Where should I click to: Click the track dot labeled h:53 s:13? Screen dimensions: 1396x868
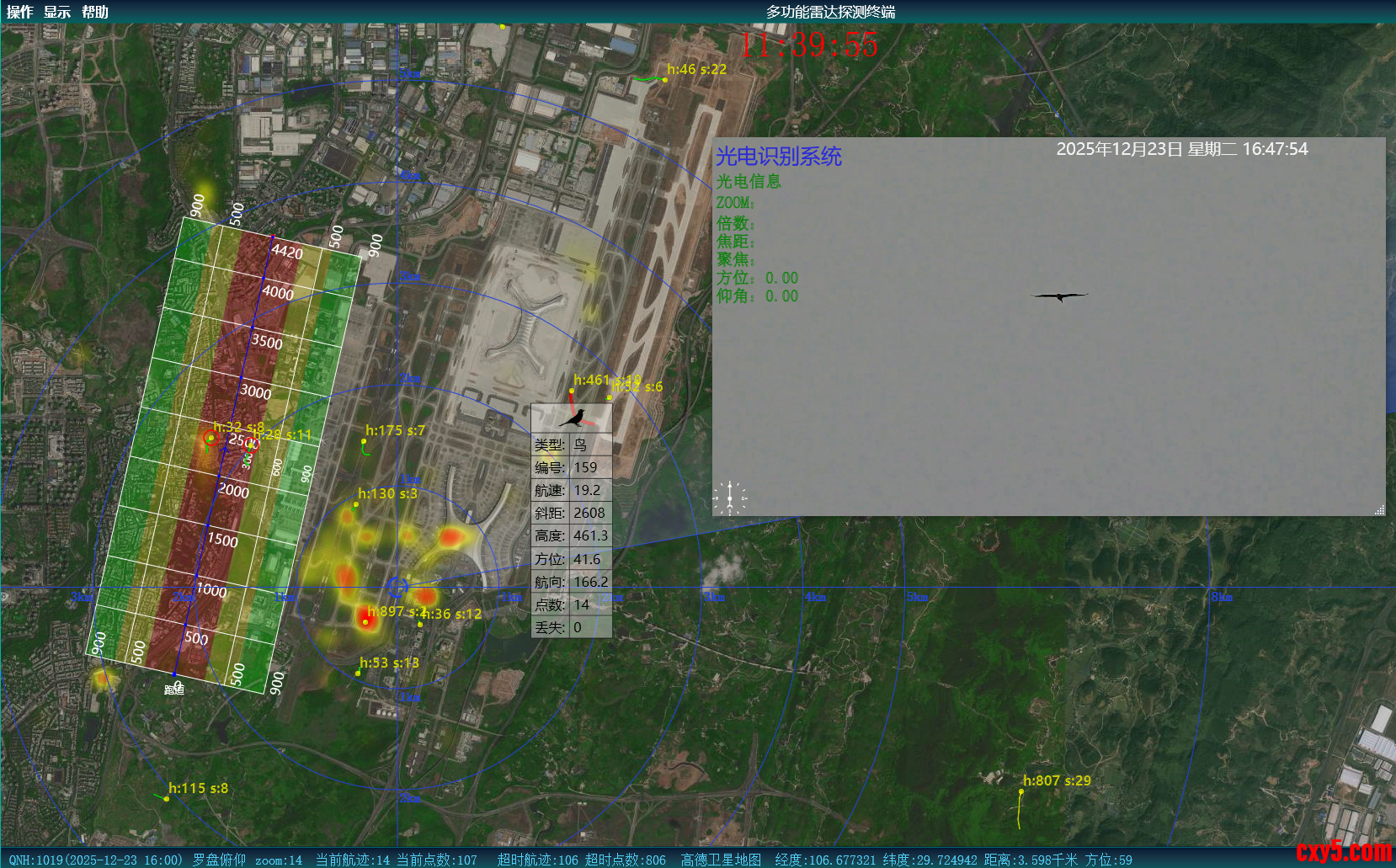click(359, 673)
